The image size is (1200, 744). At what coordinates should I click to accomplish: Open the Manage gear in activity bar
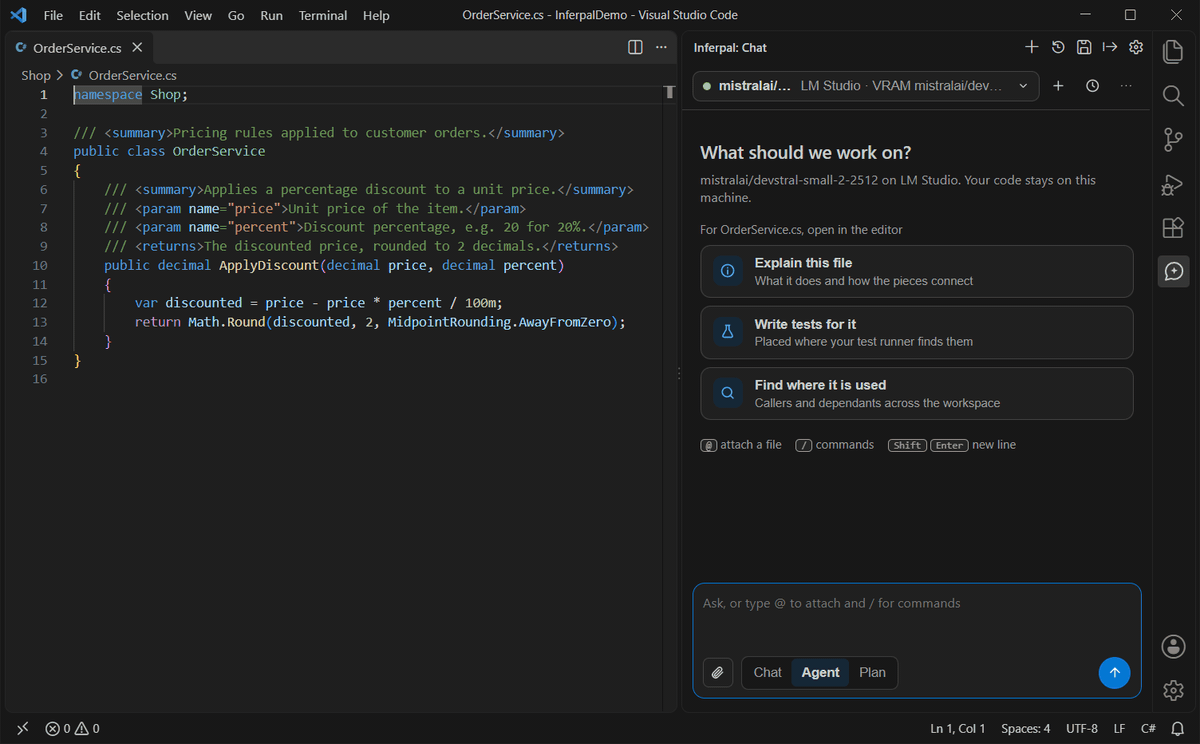click(1174, 690)
